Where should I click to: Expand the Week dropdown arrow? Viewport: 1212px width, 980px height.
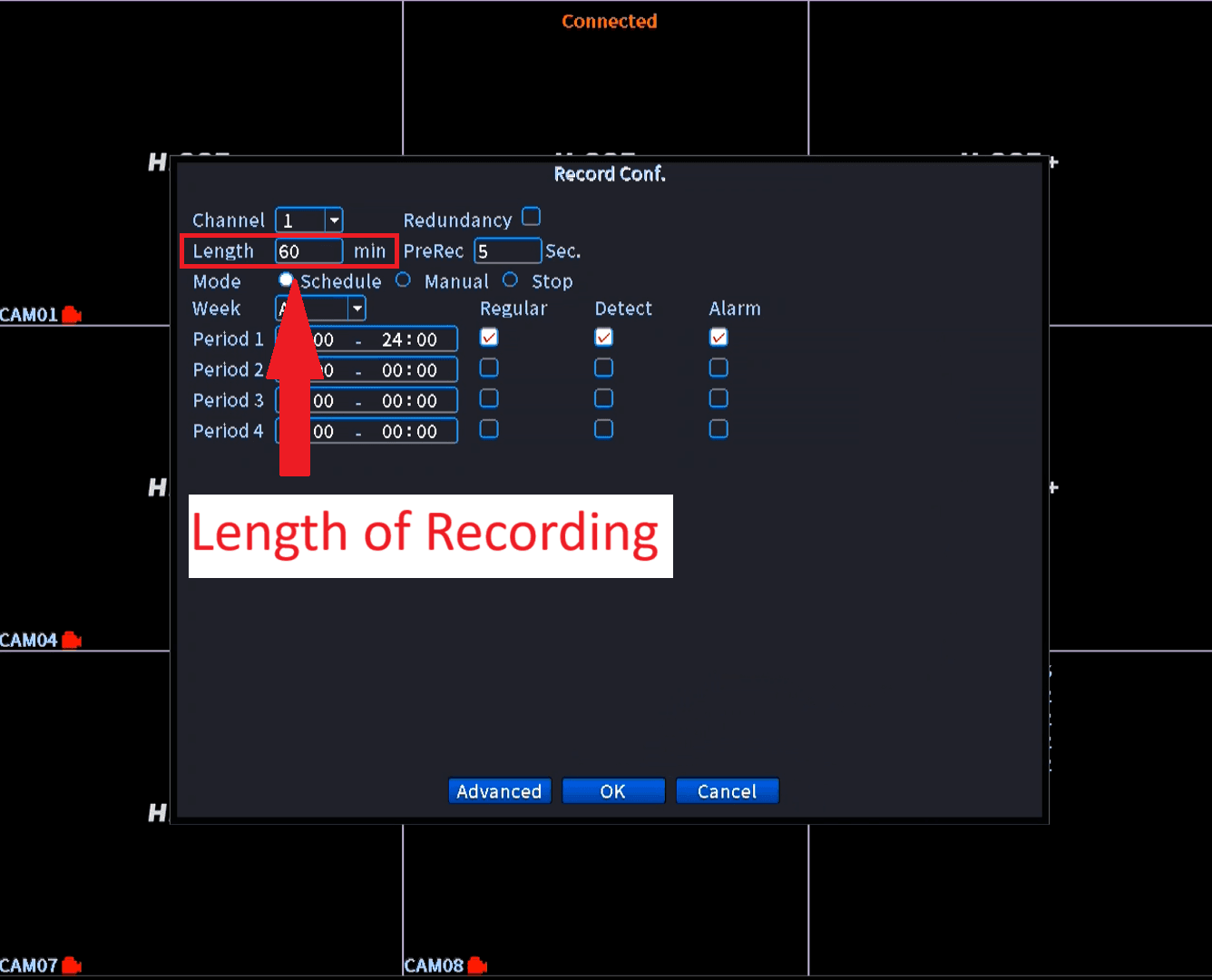(x=357, y=309)
